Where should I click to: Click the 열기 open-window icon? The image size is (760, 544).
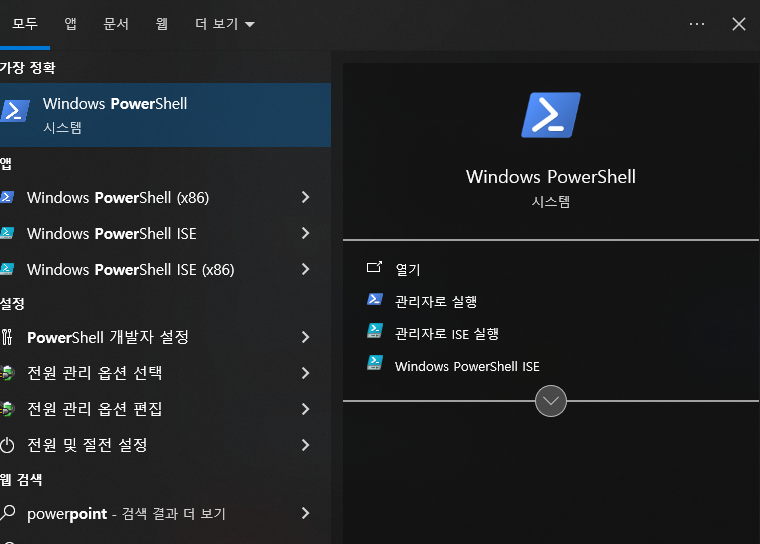374,267
